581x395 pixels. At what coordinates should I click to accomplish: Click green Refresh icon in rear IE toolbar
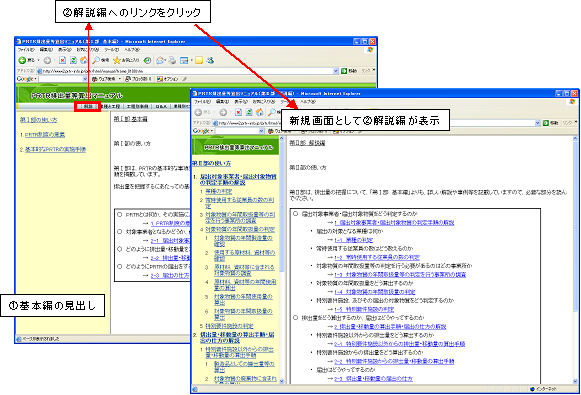click(x=73, y=60)
